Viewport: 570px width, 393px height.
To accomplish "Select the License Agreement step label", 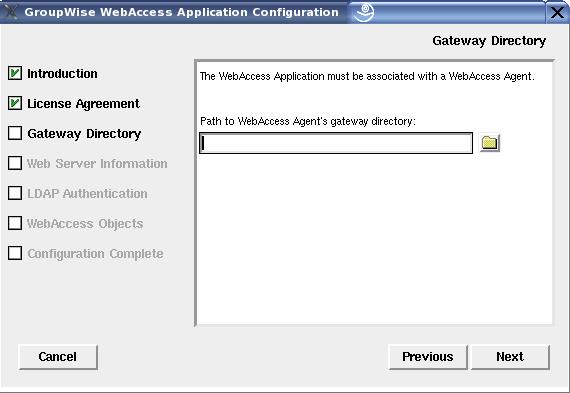I will [83, 104].
